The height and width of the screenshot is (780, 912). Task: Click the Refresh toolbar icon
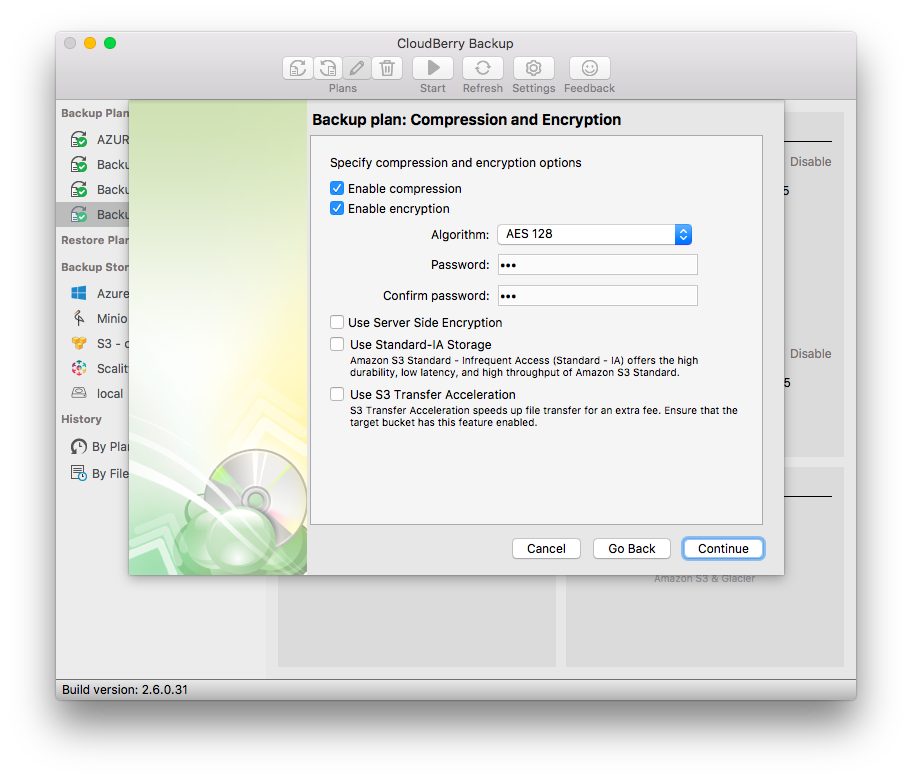coord(482,68)
